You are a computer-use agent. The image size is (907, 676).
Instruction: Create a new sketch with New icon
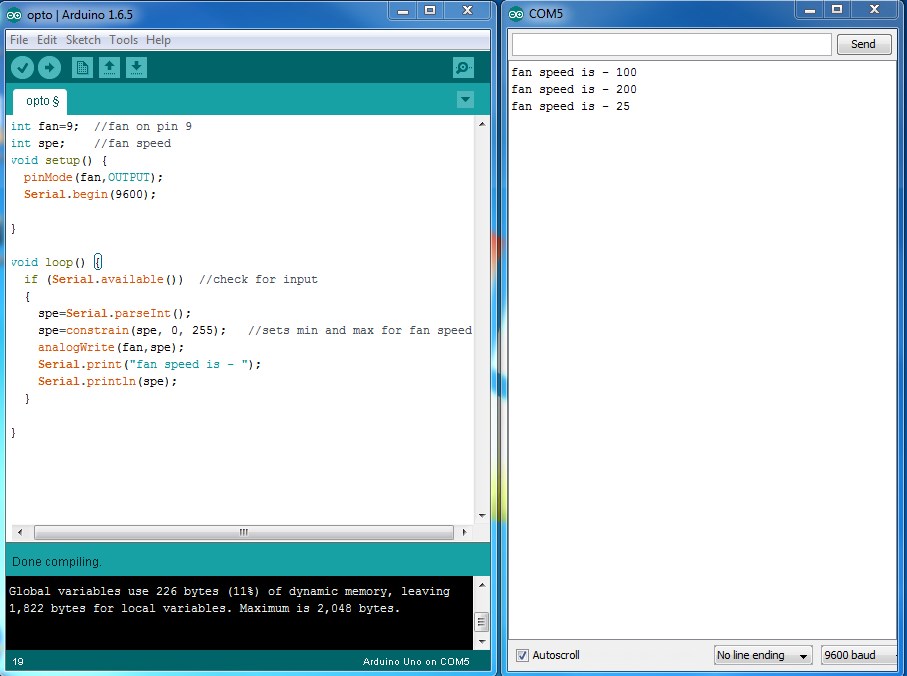(x=82, y=68)
